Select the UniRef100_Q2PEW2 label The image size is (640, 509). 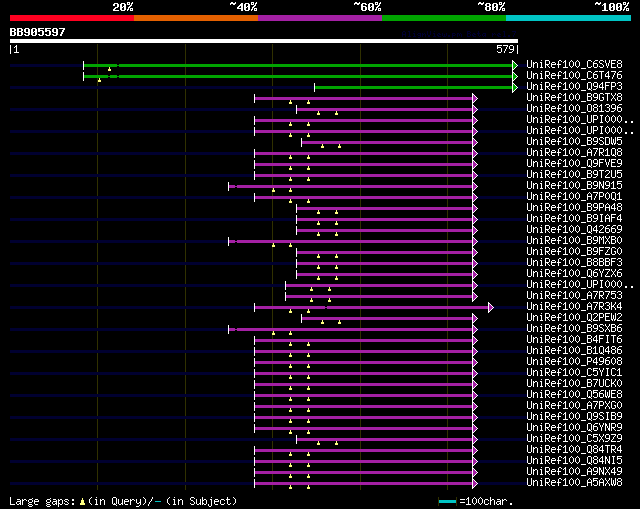click(x=574, y=318)
